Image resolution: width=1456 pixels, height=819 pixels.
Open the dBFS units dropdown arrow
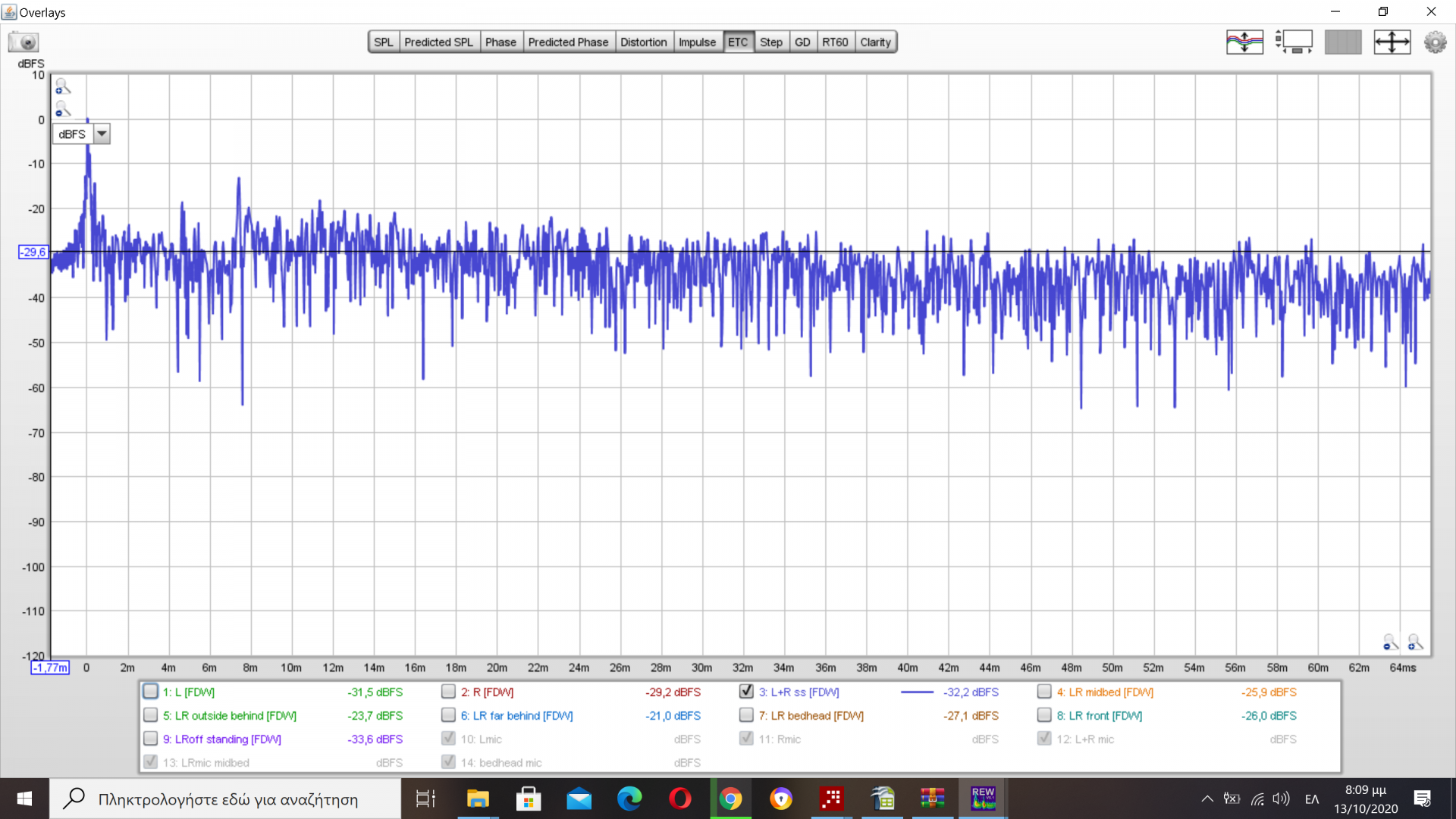[x=102, y=134]
